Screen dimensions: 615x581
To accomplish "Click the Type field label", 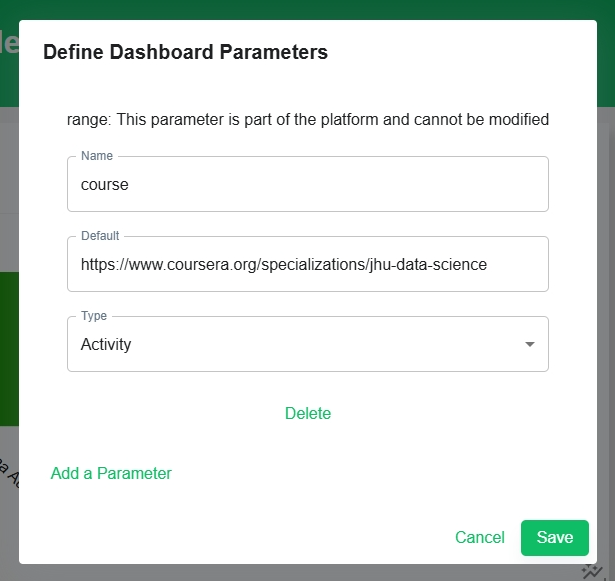I will 94,316.
